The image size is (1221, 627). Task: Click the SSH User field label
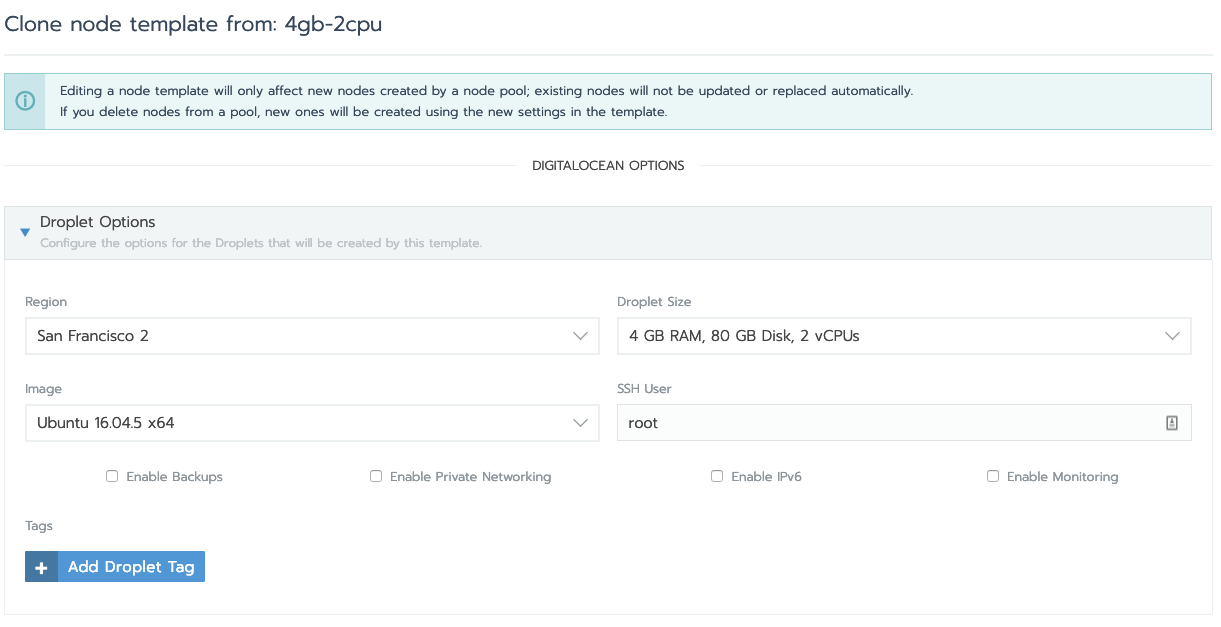click(645, 389)
